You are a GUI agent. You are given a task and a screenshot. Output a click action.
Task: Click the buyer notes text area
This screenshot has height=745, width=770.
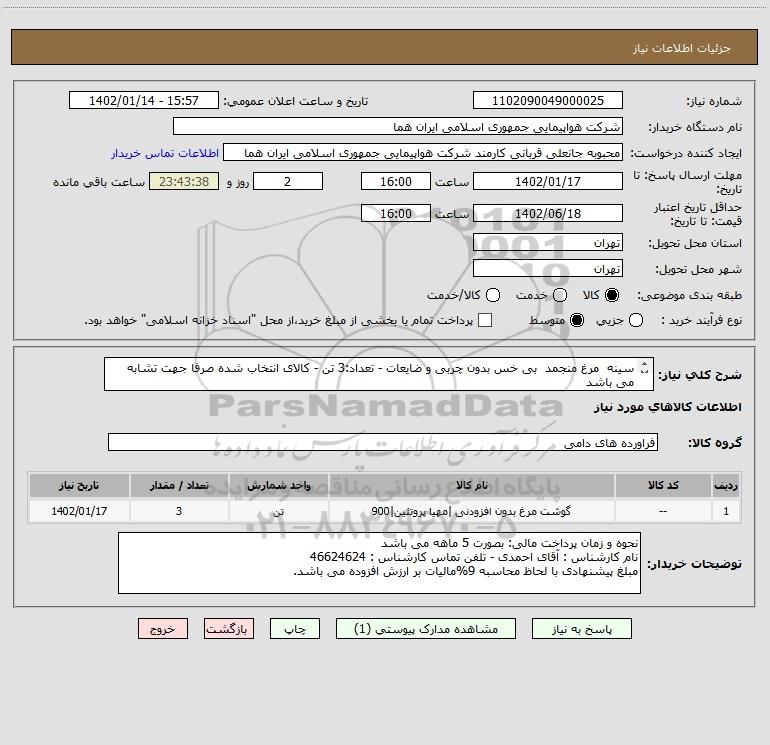point(379,563)
